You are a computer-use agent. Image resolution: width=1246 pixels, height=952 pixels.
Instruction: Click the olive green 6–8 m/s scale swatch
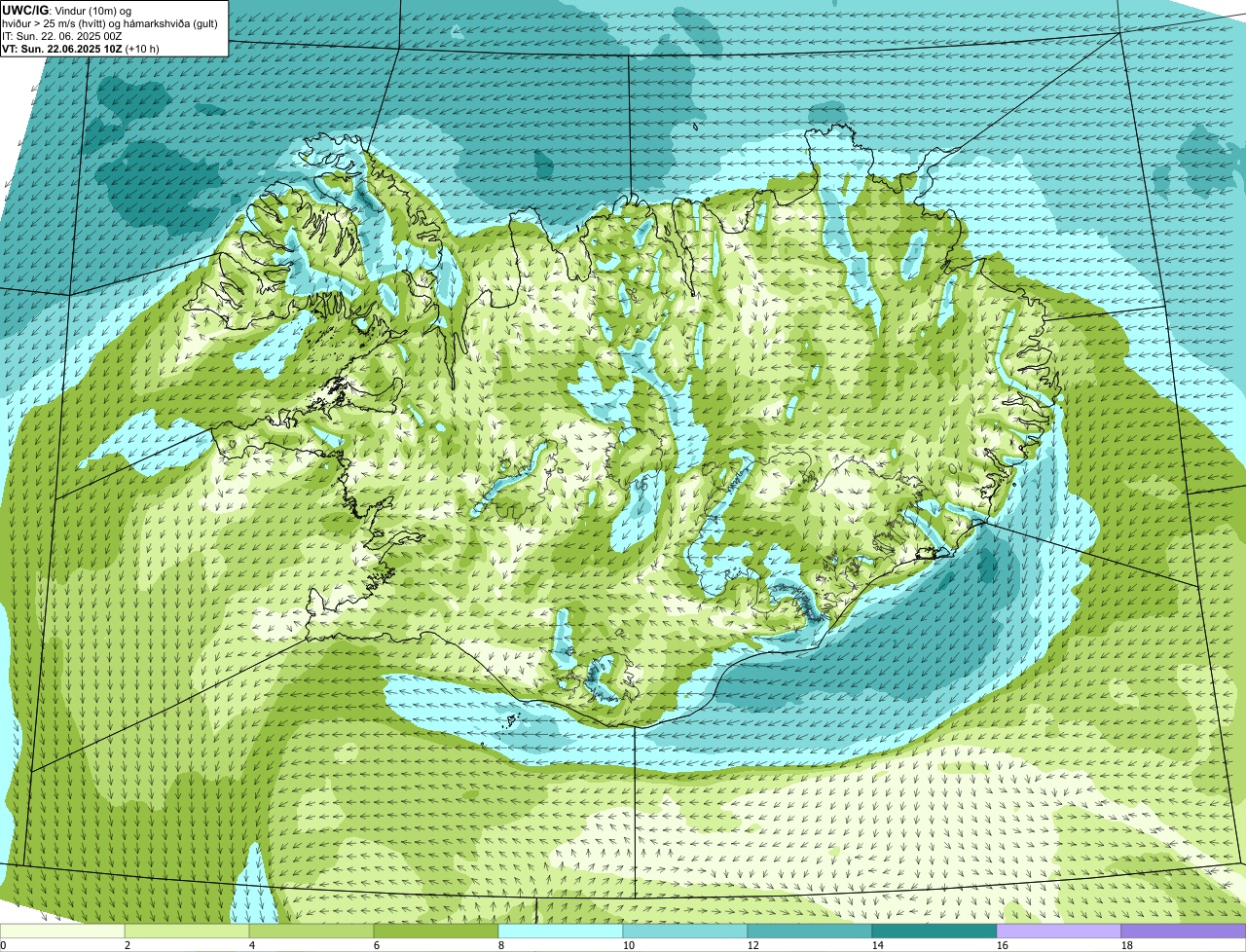(x=436, y=931)
